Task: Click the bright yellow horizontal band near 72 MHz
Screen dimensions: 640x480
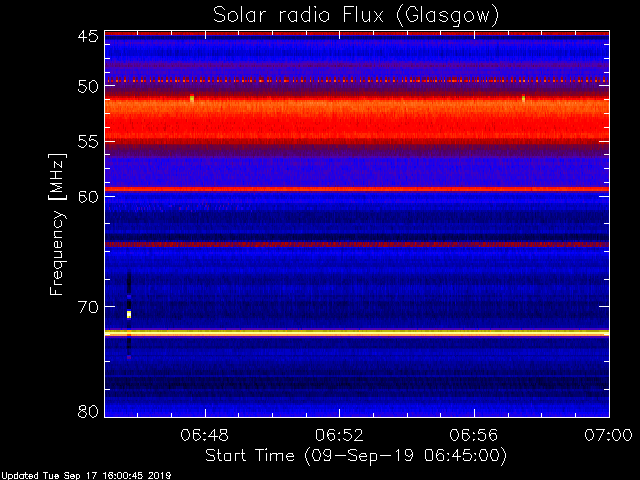Action: 357,333
